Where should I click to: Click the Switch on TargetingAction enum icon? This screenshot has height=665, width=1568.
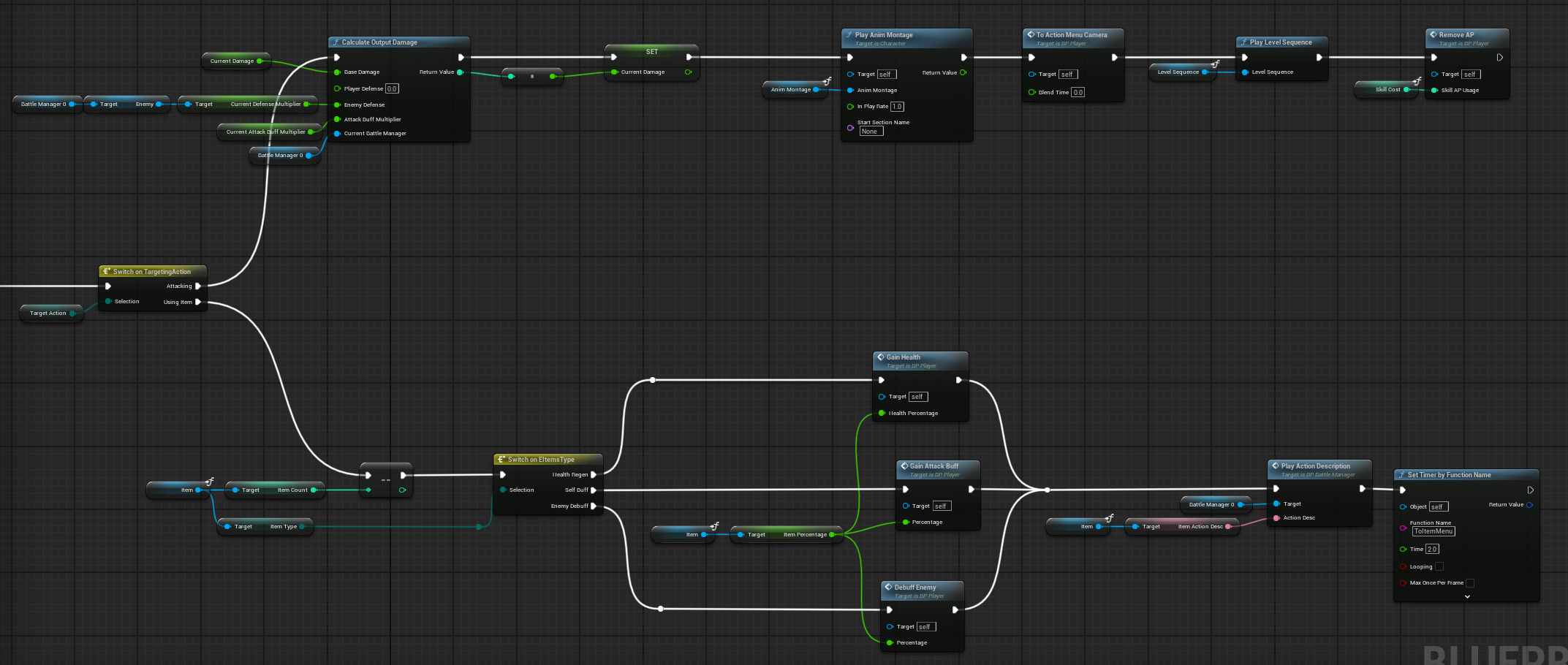[107, 272]
